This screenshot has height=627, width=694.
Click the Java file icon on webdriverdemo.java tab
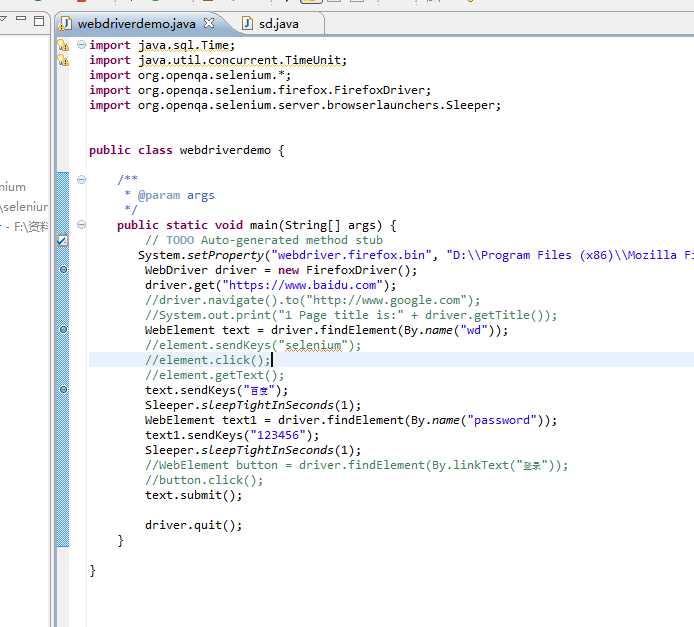point(66,24)
